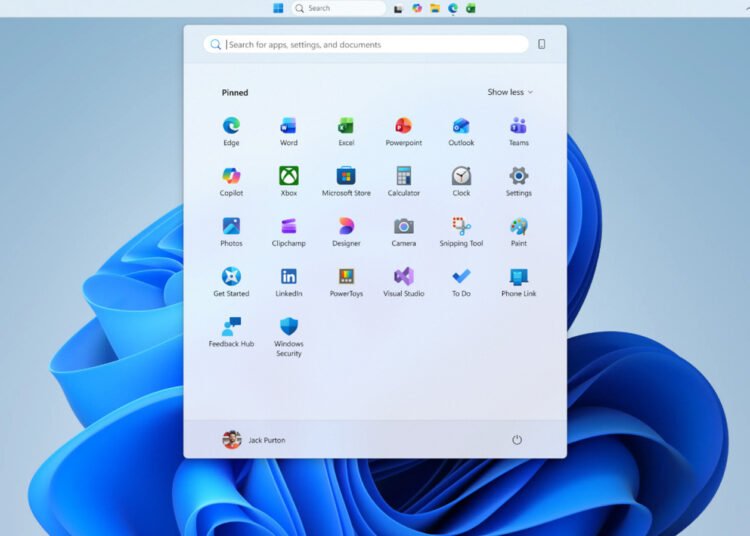Image resolution: width=750 pixels, height=536 pixels.
Task: Launch the Designer app
Action: click(346, 231)
